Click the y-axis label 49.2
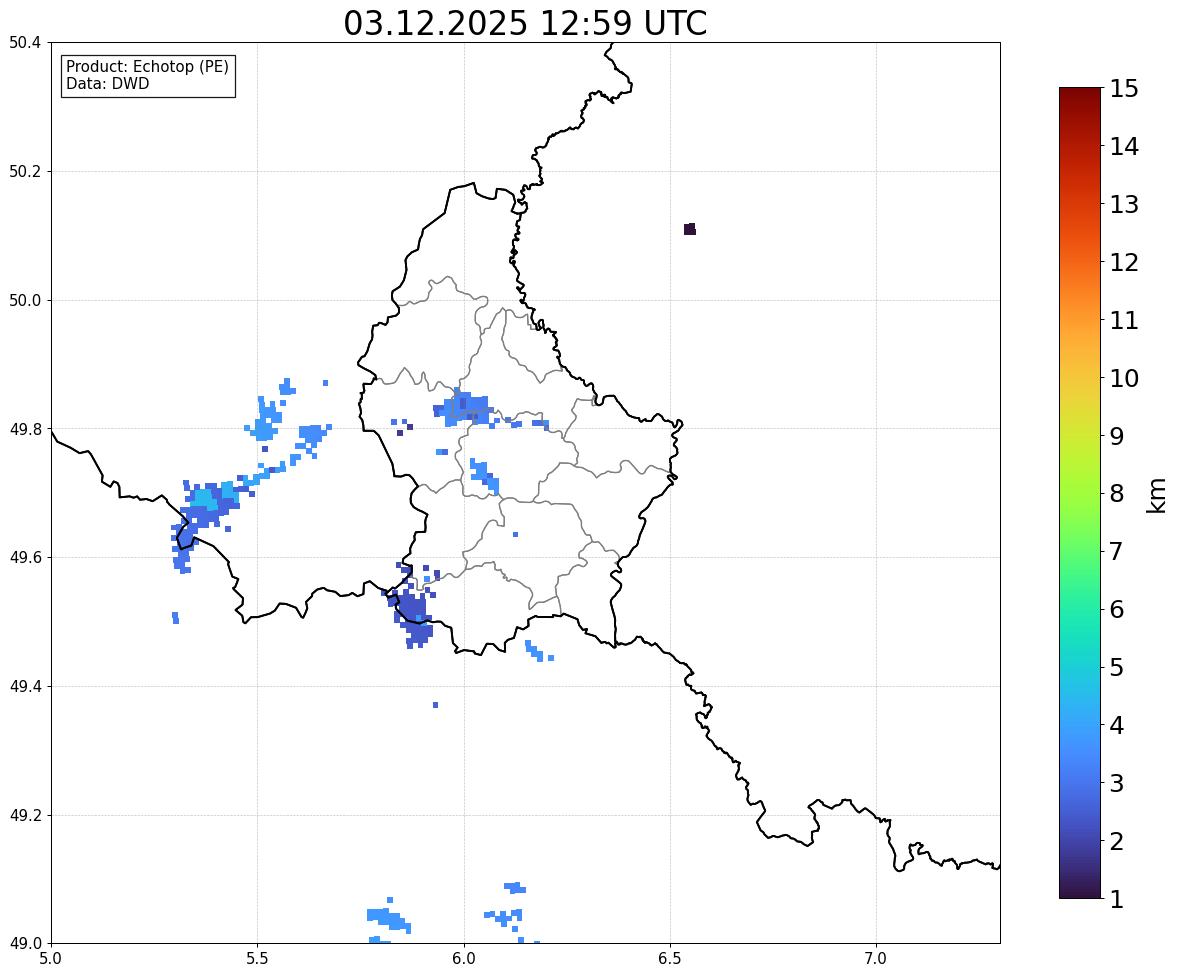The width and height of the screenshot is (1178, 976). point(25,815)
